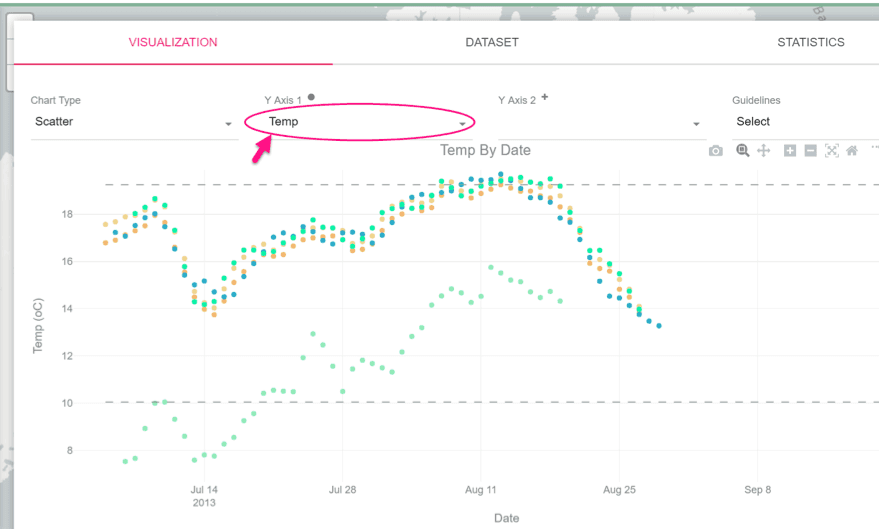Switch to the STATISTICS tab

[x=811, y=43]
